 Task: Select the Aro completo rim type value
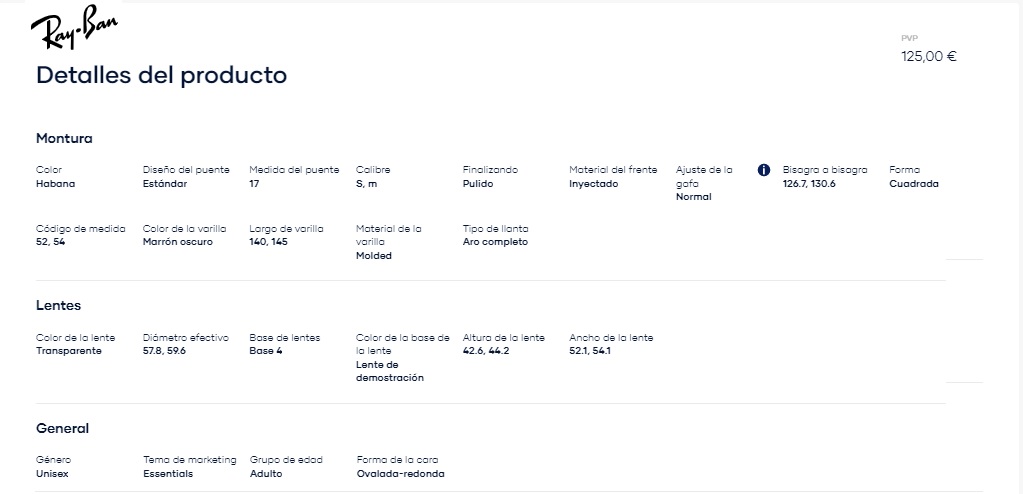495,242
